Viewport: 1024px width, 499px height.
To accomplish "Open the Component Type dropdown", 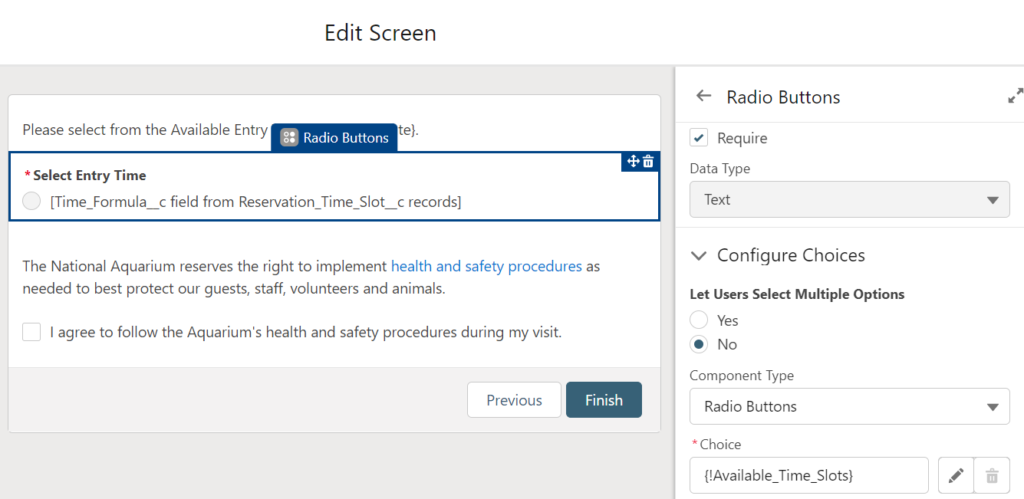I will pos(850,406).
